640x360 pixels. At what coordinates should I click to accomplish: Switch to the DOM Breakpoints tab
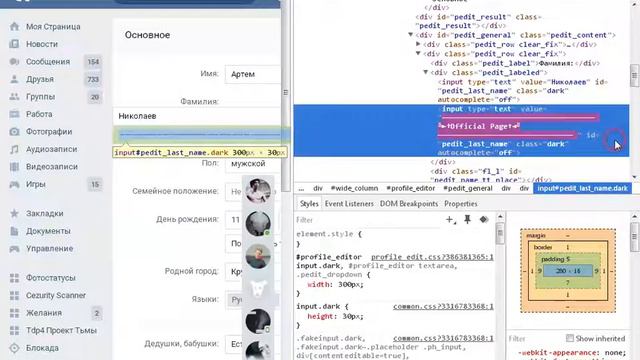pyautogui.click(x=409, y=204)
